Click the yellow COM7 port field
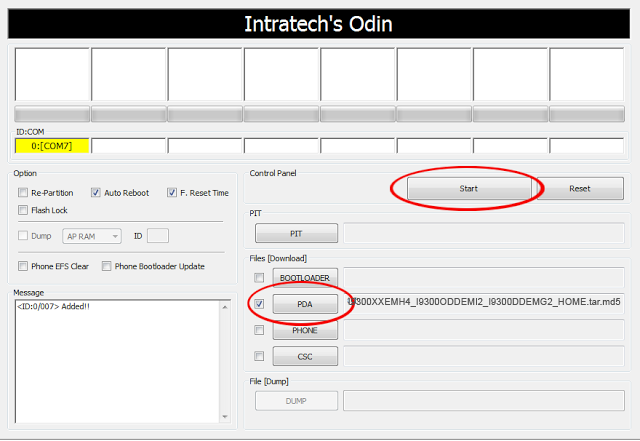 point(51,146)
